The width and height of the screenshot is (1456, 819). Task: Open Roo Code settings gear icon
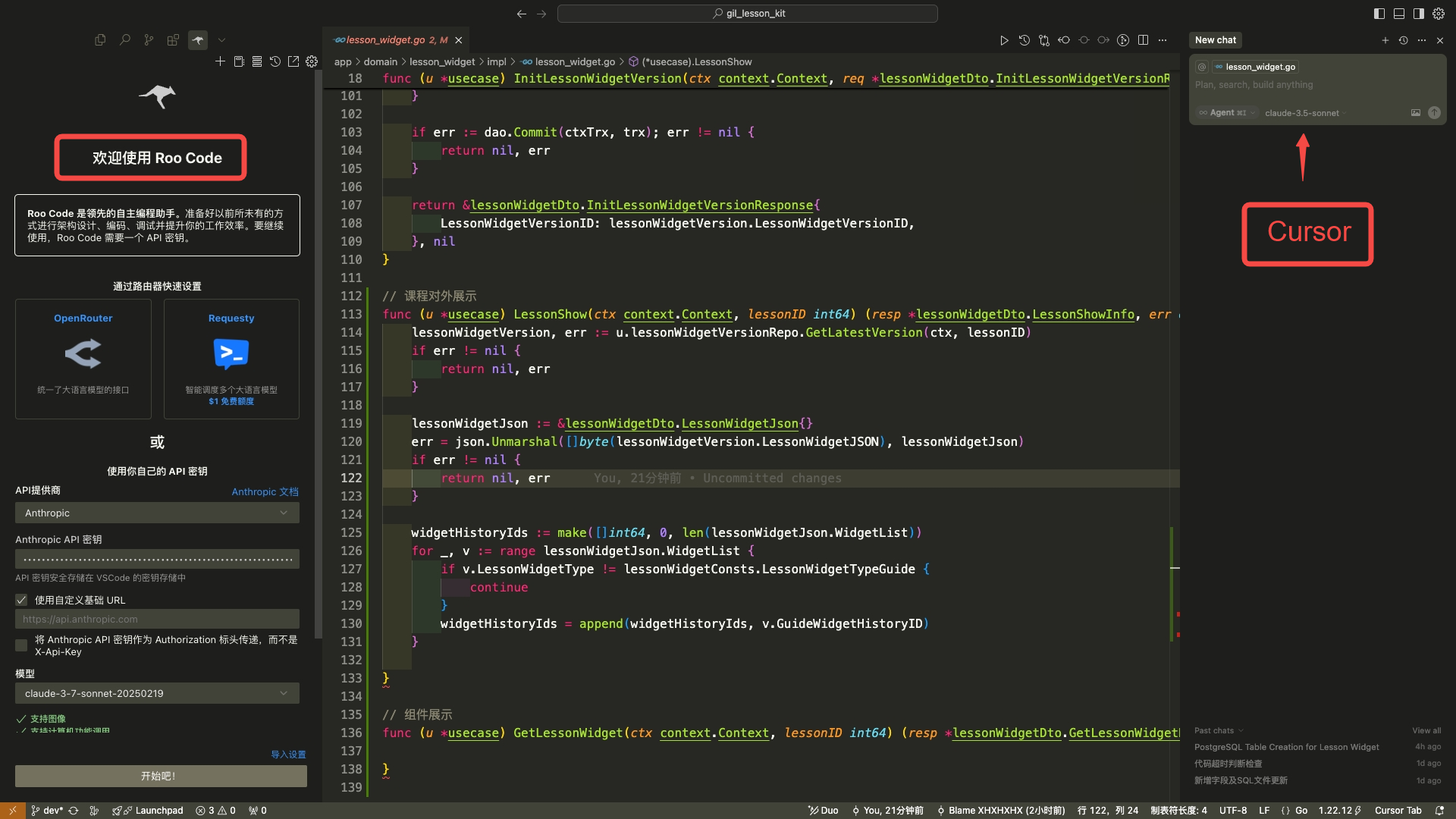[312, 61]
